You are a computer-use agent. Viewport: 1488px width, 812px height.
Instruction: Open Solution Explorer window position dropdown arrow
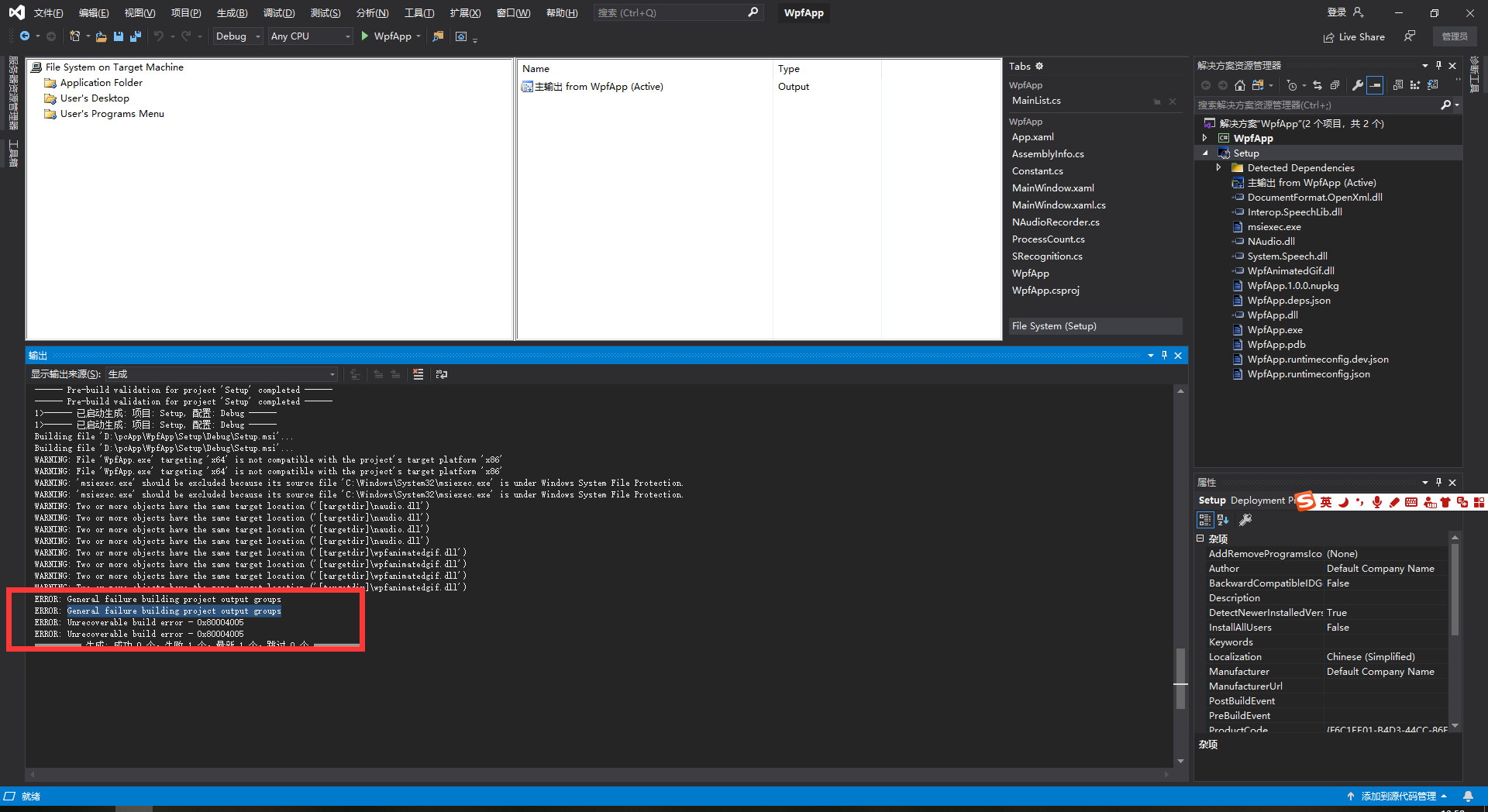pyautogui.click(x=1424, y=66)
